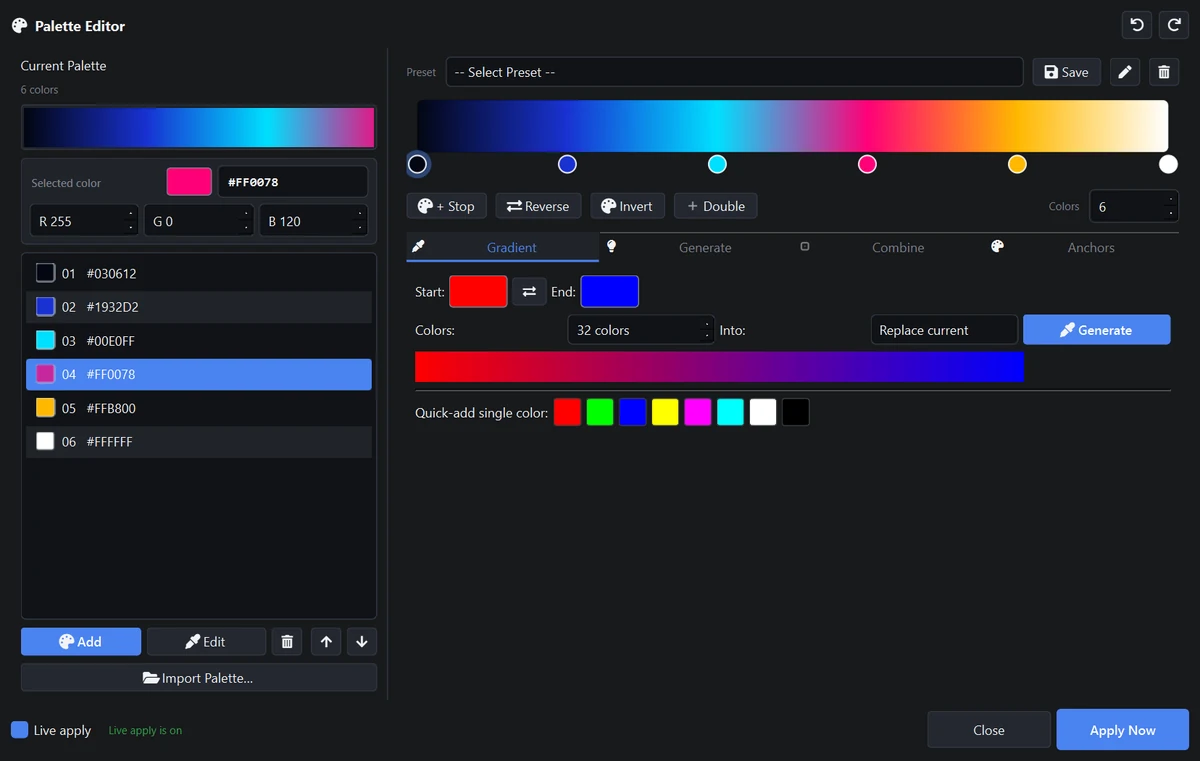The width and height of the screenshot is (1200, 761).
Task: Select palette color 01 #030612
Action: pyautogui.click(x=199, y=273)
